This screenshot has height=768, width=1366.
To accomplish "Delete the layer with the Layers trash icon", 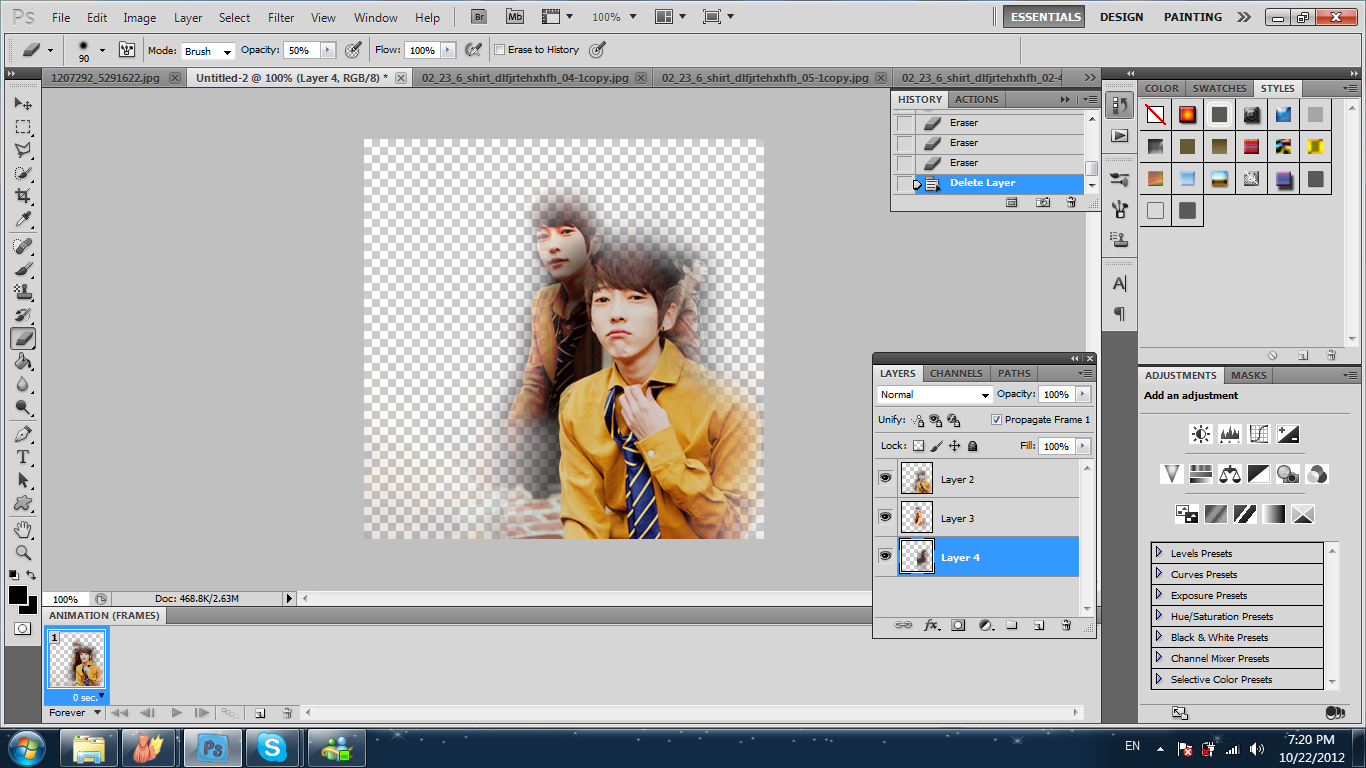I will pos(1066,625).
